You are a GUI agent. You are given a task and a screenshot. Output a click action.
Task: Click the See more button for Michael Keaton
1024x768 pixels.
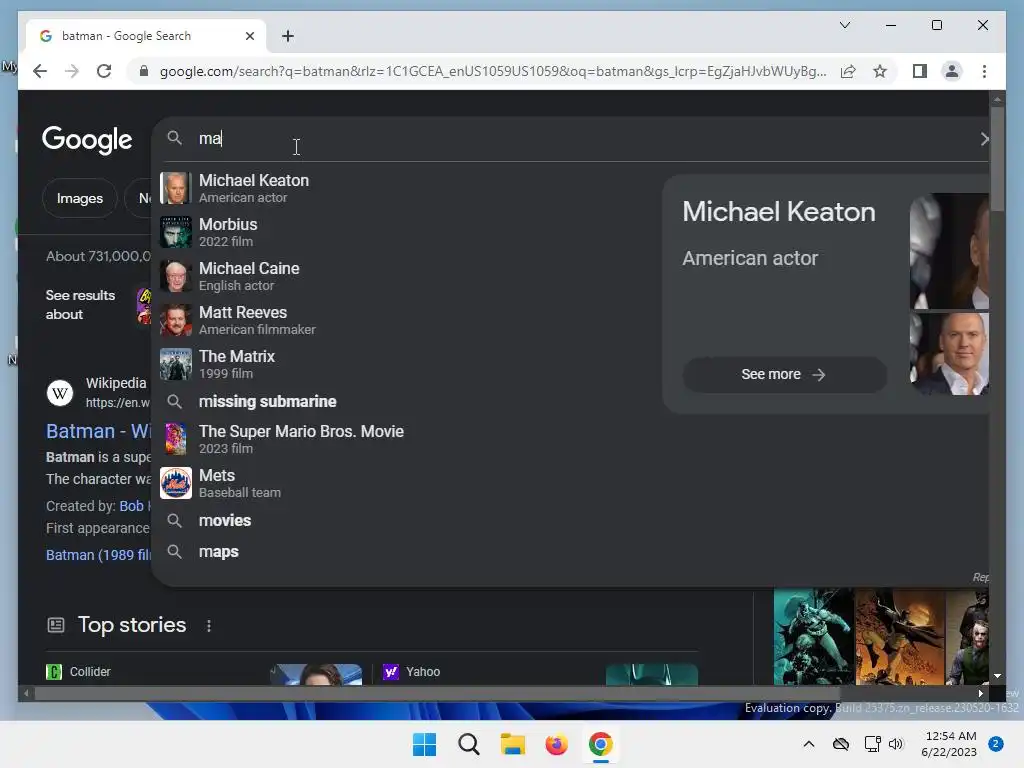tap(784, 374)
